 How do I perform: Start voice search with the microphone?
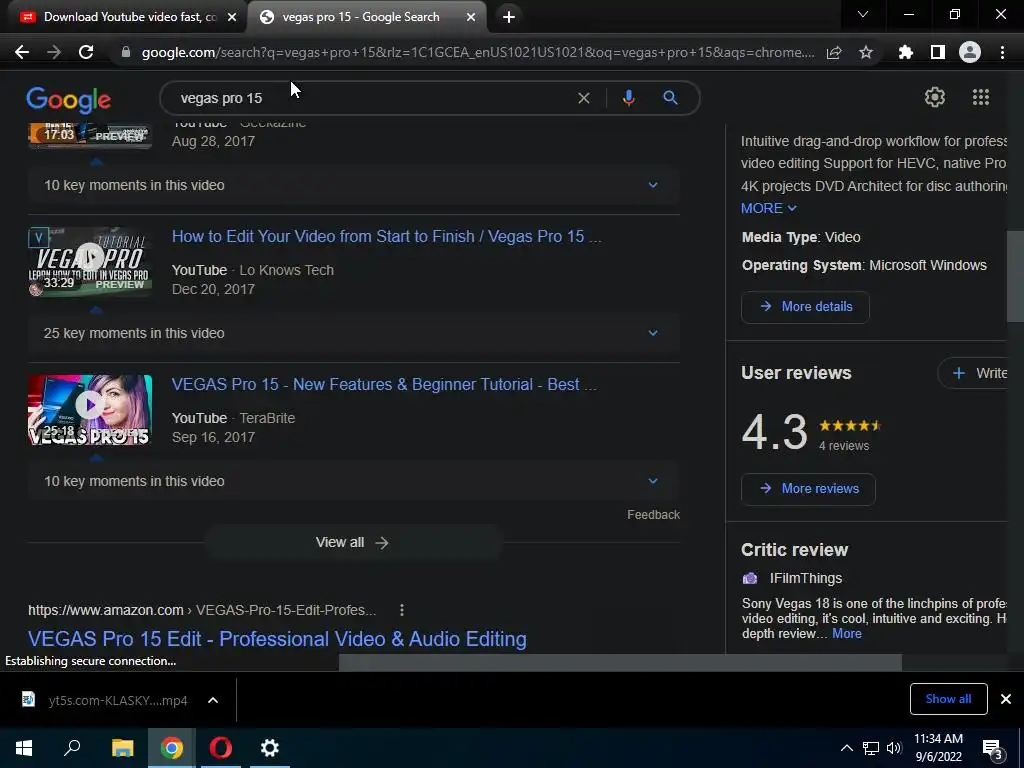click(628, 98)
